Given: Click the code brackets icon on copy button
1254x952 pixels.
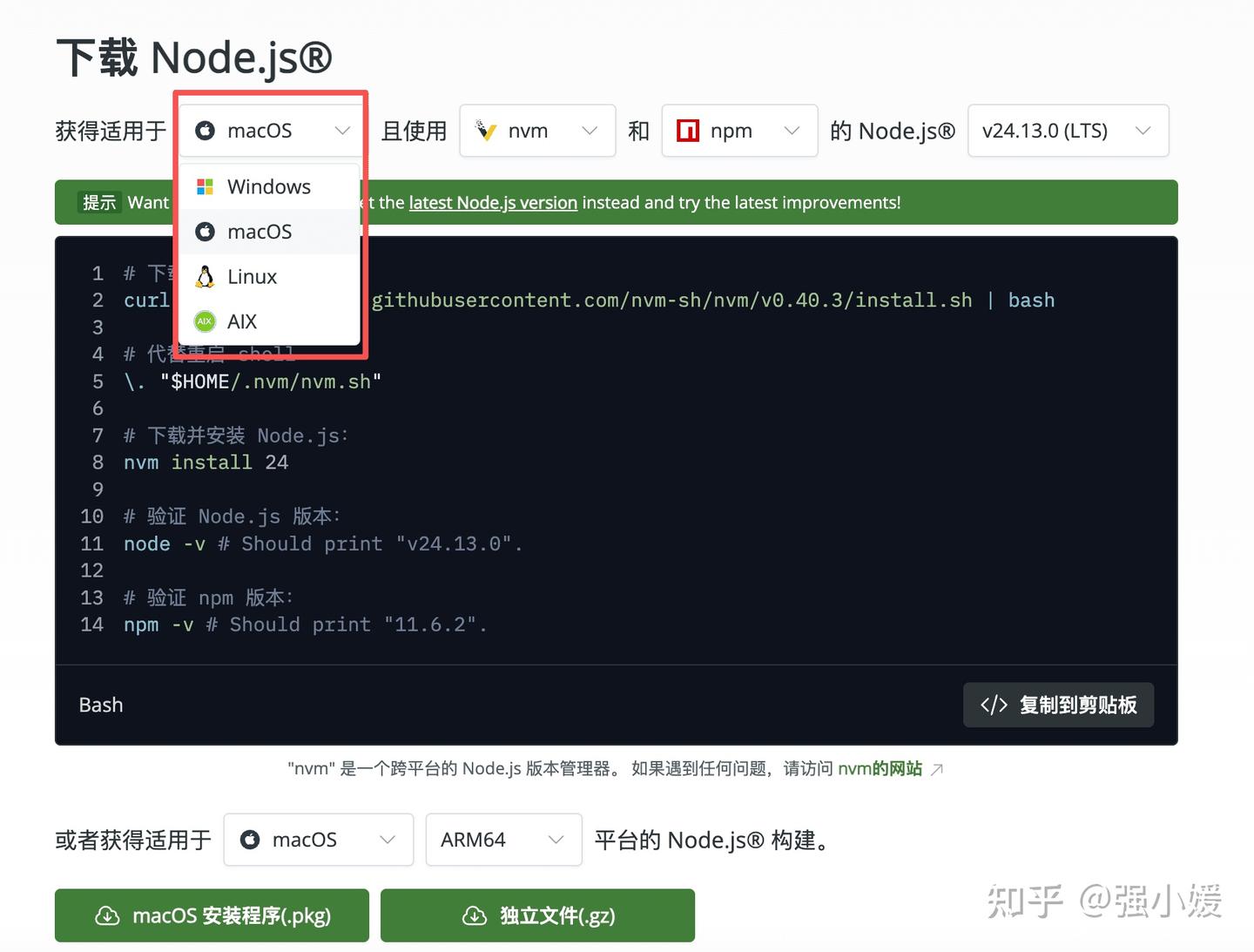Looking at the screenshot, I should click(x=994, y=705).
